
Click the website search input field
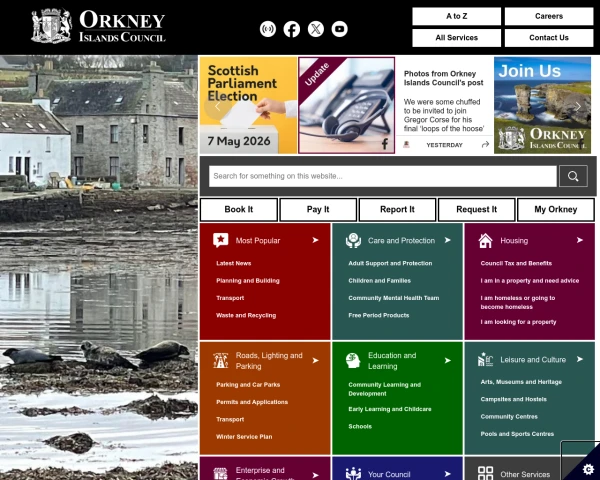coord(383,176)
